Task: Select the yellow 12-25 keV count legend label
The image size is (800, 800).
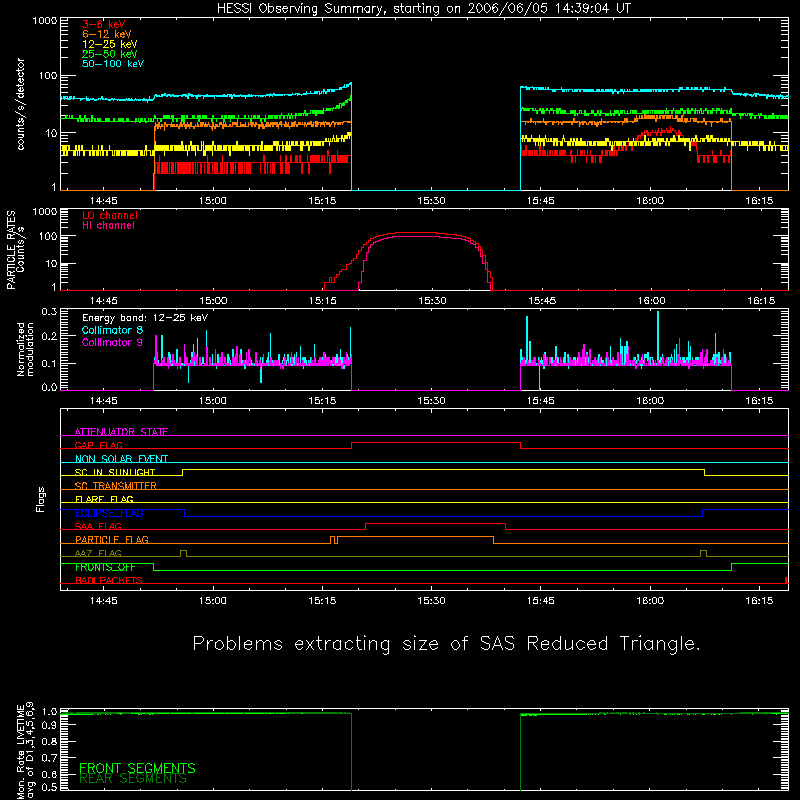Action: point(110,44)
